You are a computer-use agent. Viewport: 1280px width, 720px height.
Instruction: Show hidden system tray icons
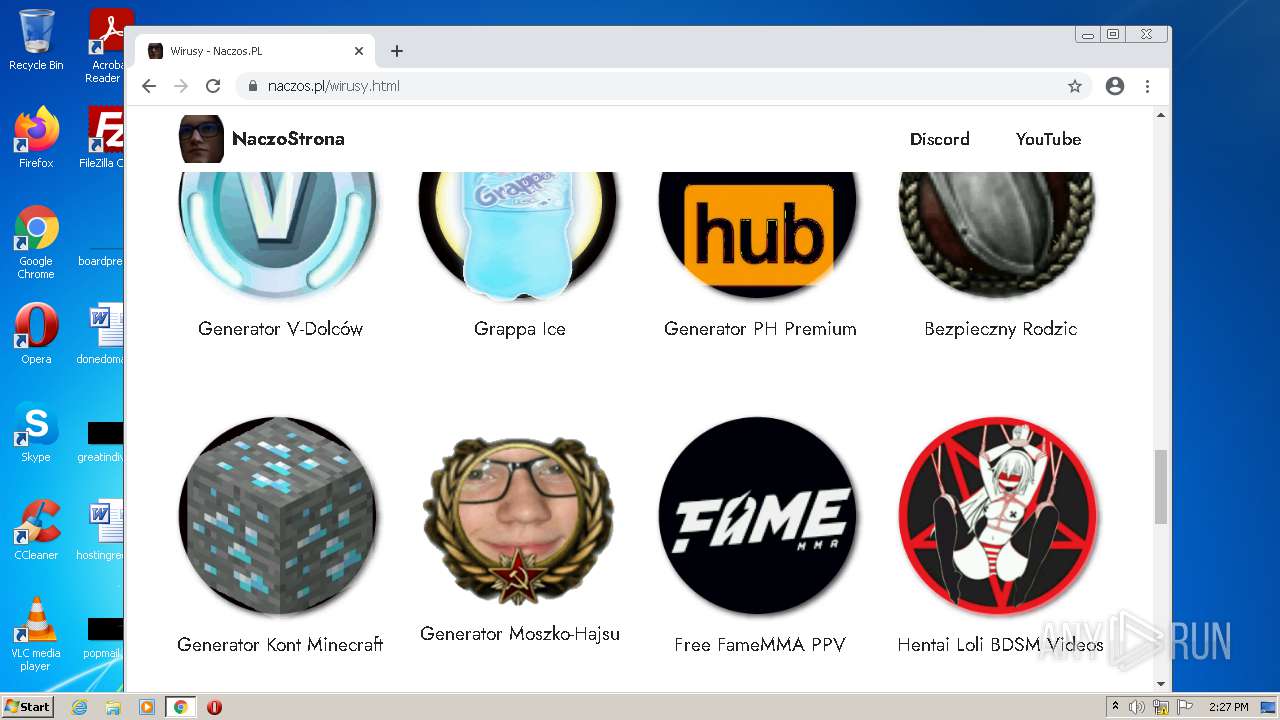[x=1116, y=707]
